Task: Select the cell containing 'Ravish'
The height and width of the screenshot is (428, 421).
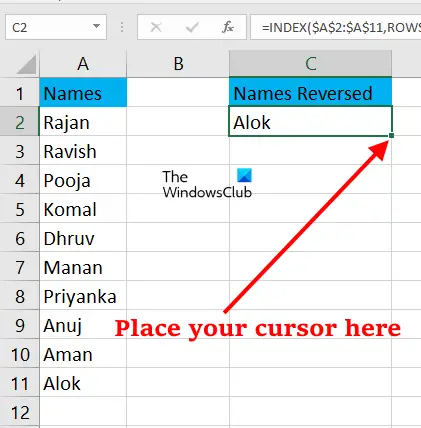Action: click(83, 150)
